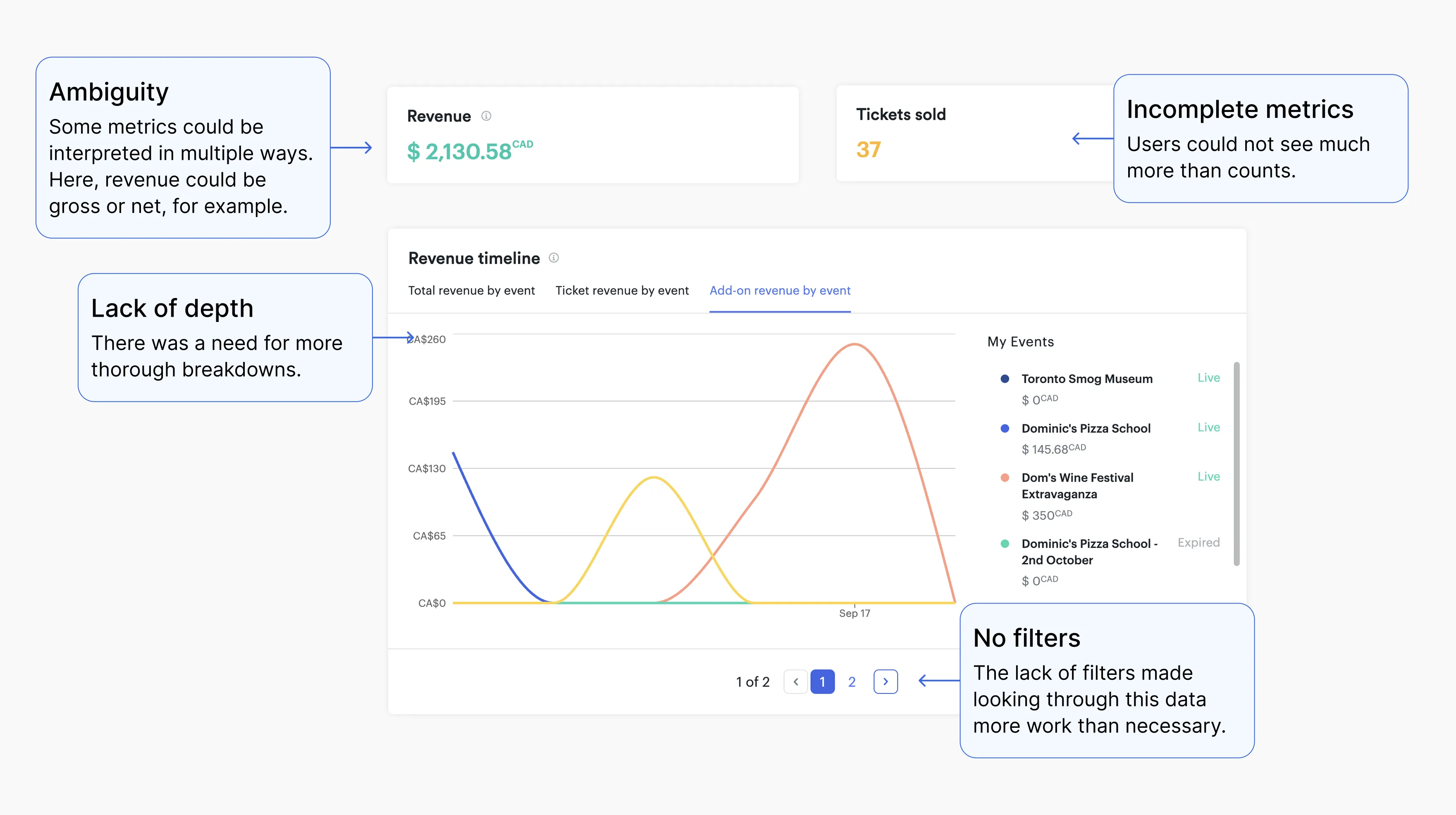Screen dimensions: 1456x815
Task: Click the My Events list scrollbar
Action: point(1236,463)
